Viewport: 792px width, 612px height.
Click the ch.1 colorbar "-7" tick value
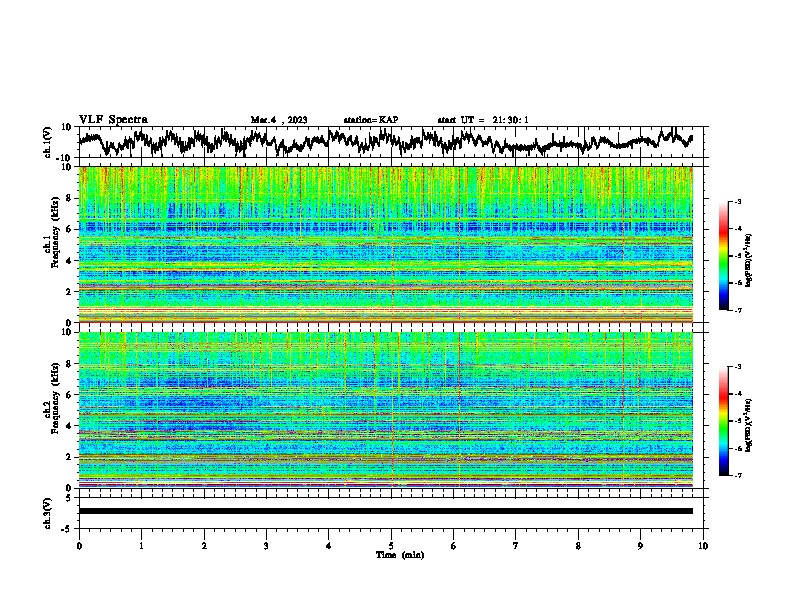(x=738, y=310)
